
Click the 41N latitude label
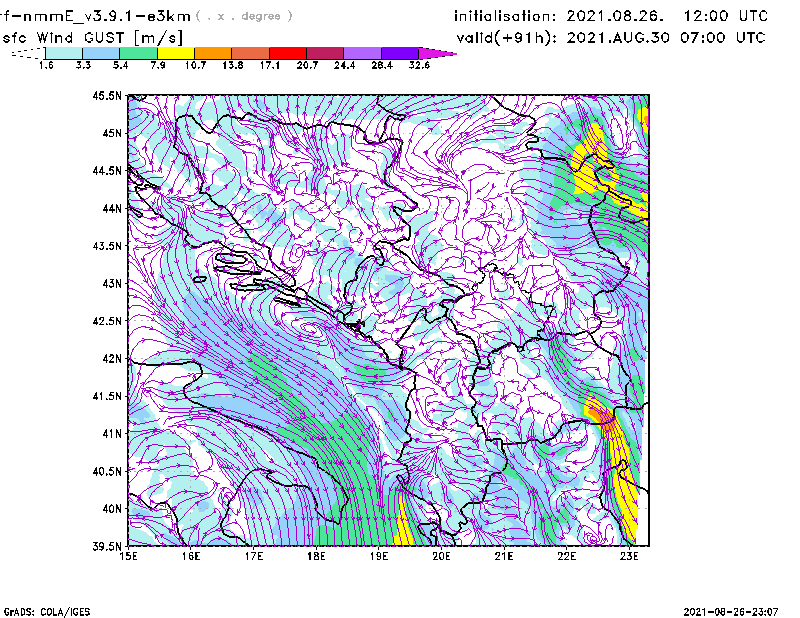pos(112,434)
